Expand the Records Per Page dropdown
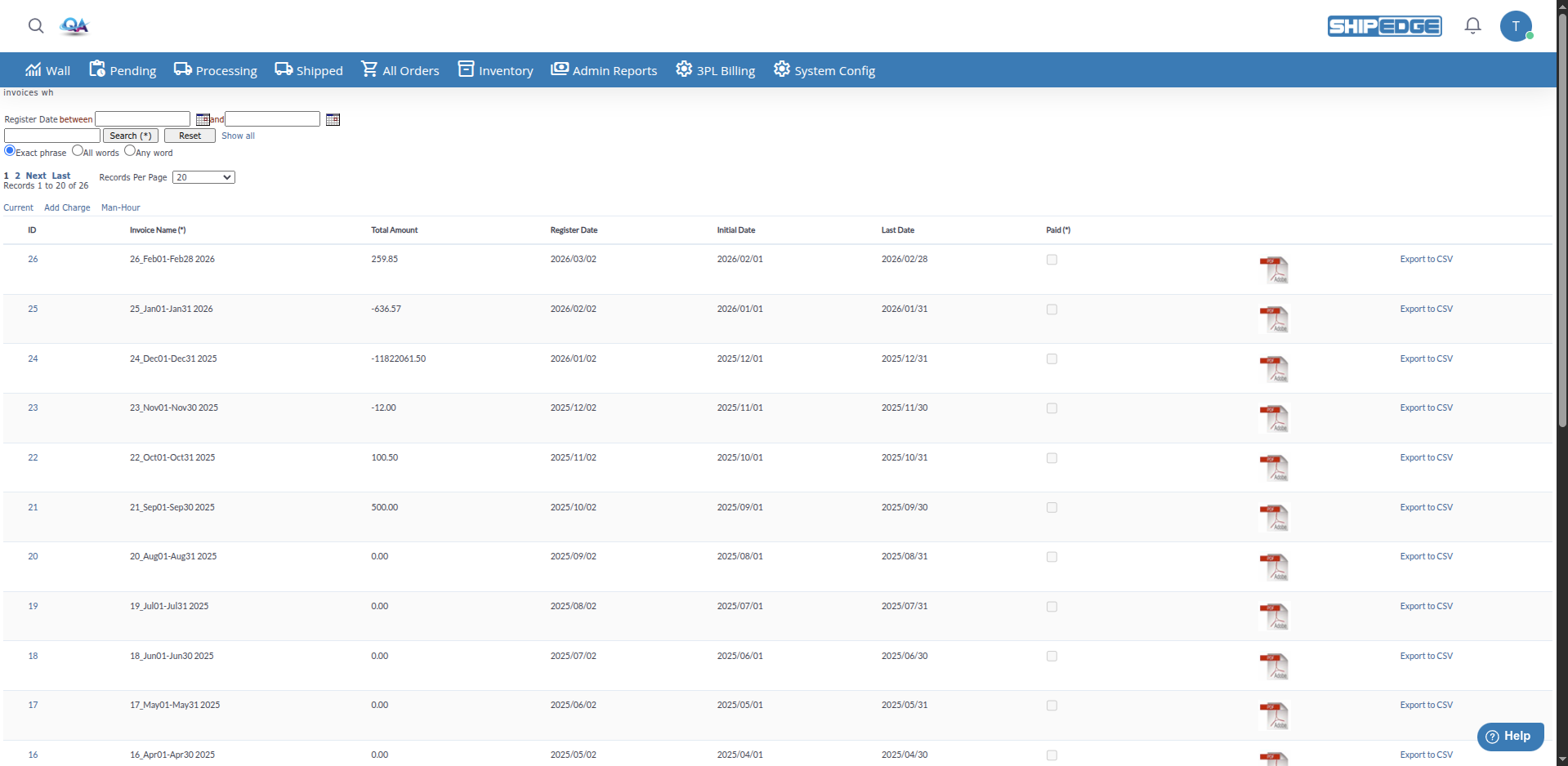This screenshot has height=766, width=1568. tap(203, 177)
